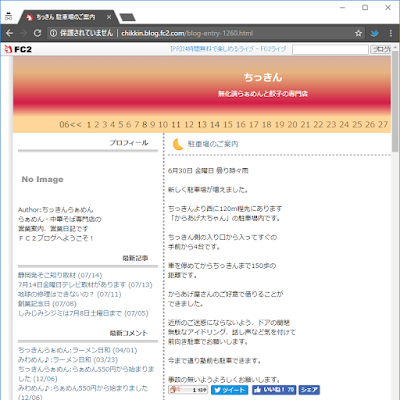Click the FC2 logo in the top bar
This screenshot has height=400, width=400.
(18, 49)
